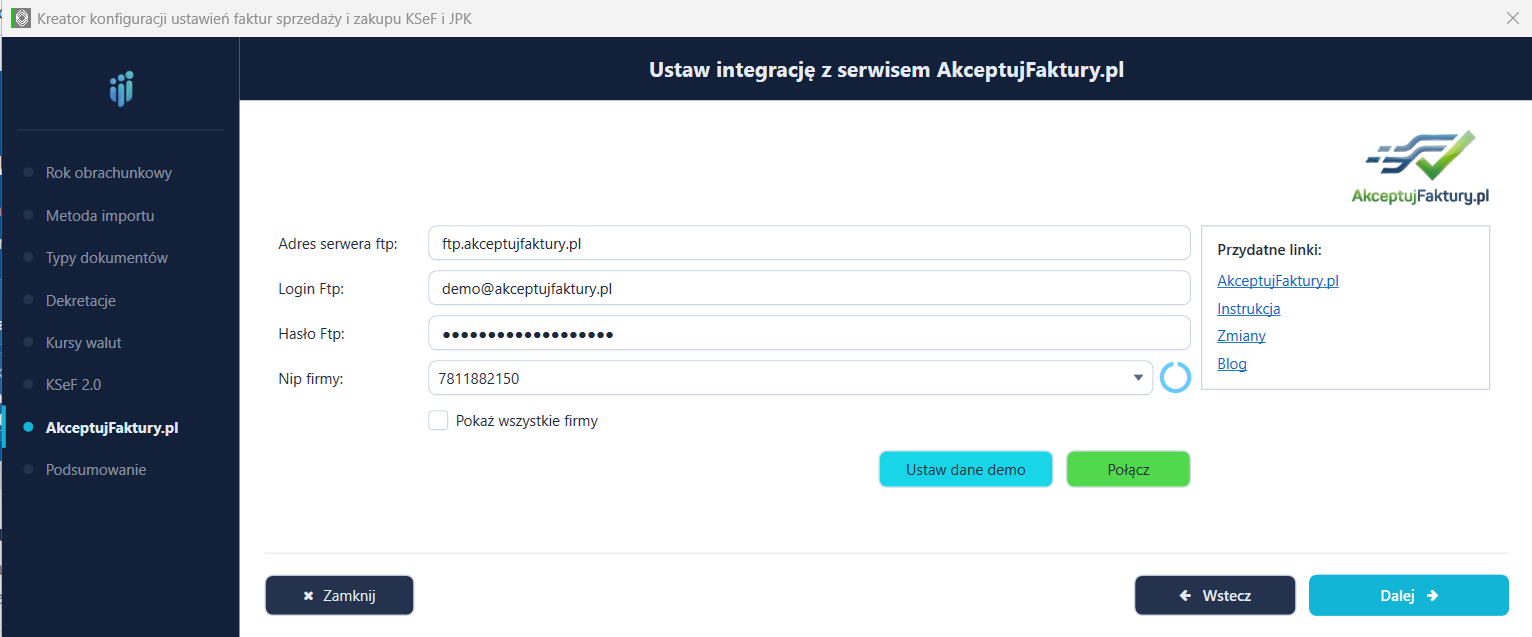1532x637 pixels.
Task: Click the Zamknij button
Action: [x=339, y=595]
